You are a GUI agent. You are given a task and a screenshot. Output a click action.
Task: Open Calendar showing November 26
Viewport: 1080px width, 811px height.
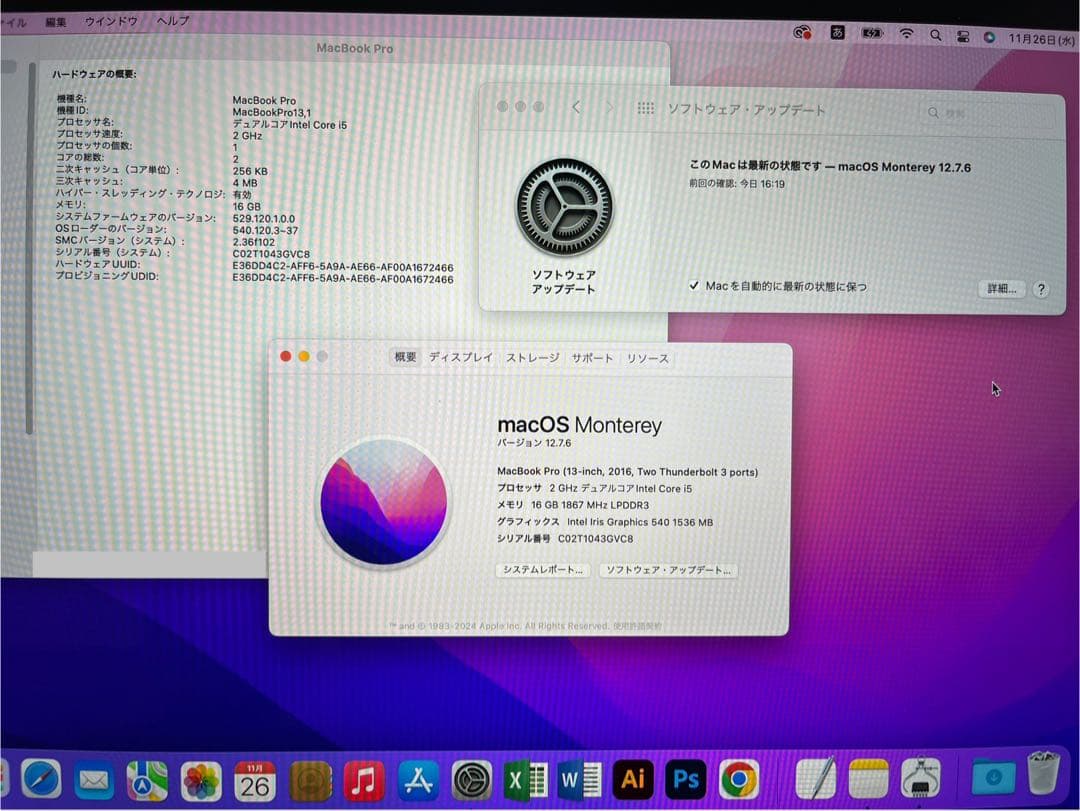[252, 780]
